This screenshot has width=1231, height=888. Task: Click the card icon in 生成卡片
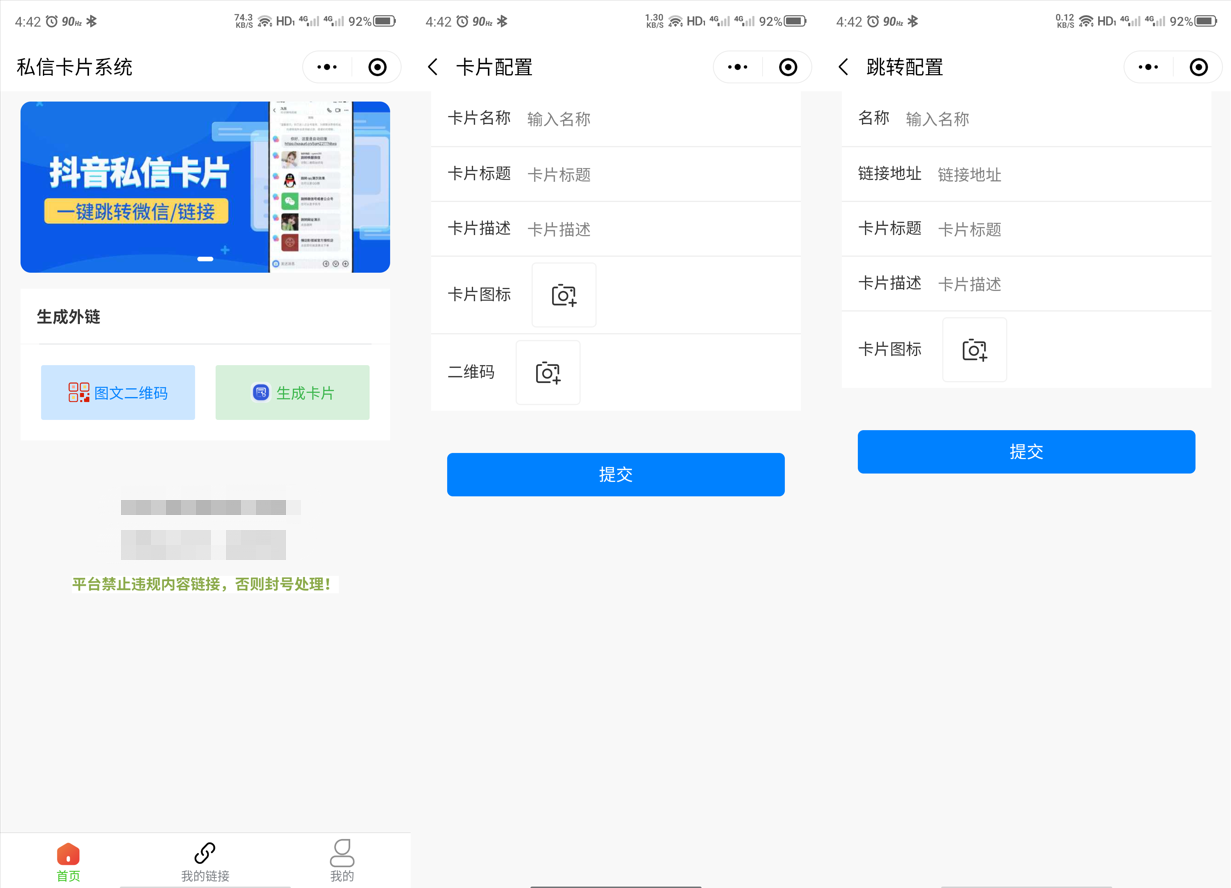pyautogui.click(x=261, y=393)
